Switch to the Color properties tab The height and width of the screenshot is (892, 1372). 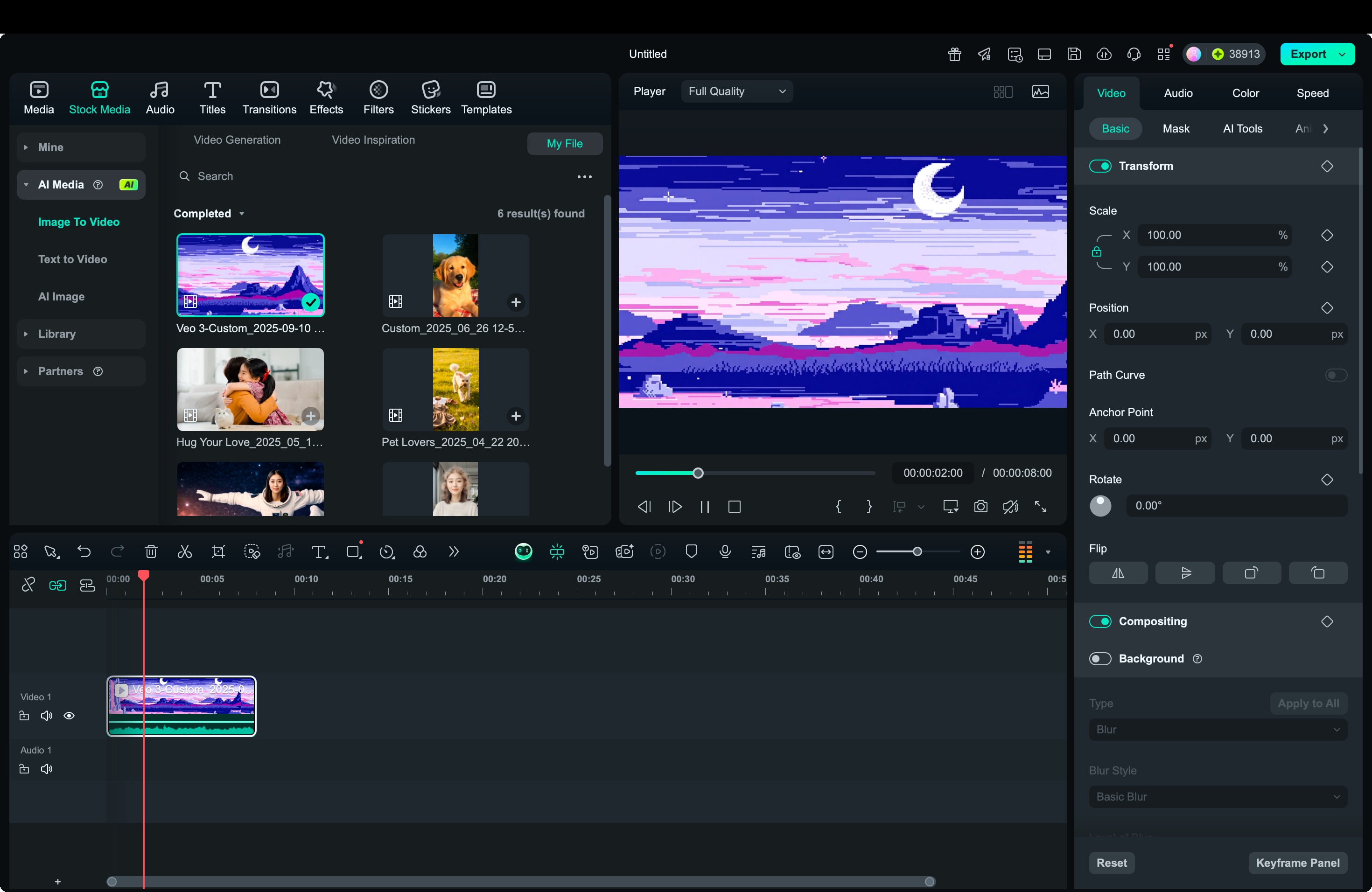click(1245, 93)
